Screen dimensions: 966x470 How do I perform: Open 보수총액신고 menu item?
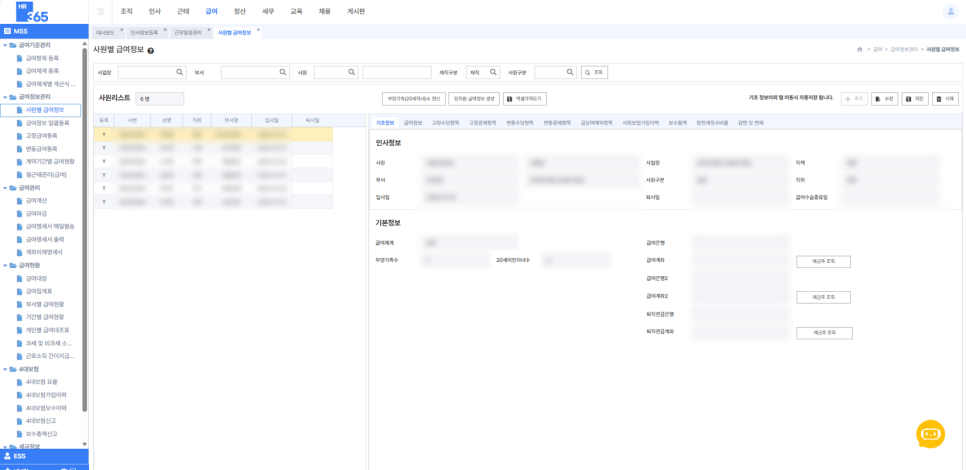tap(41, 433)
